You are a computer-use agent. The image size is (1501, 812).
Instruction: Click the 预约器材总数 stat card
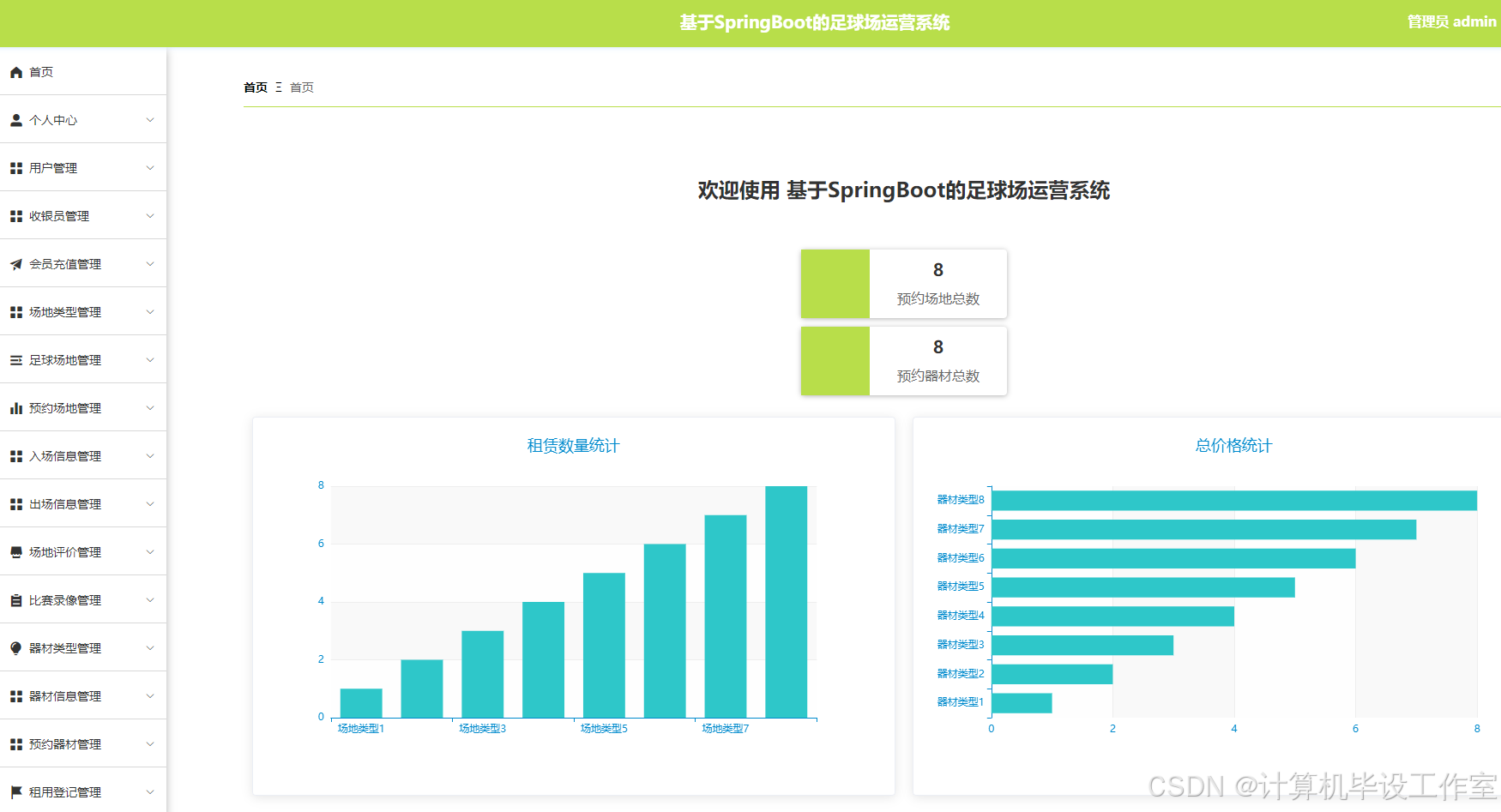pyautogui.click(x=904, y=361)
